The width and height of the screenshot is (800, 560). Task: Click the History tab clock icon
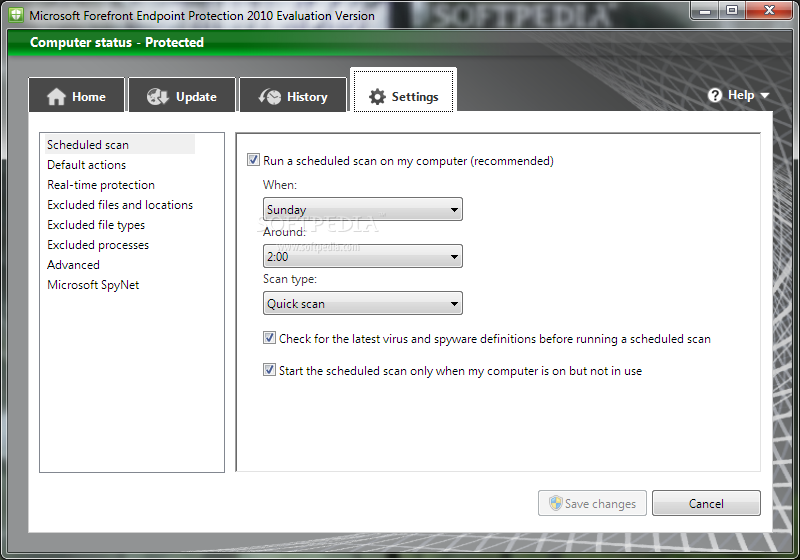(x=270, y=96)
